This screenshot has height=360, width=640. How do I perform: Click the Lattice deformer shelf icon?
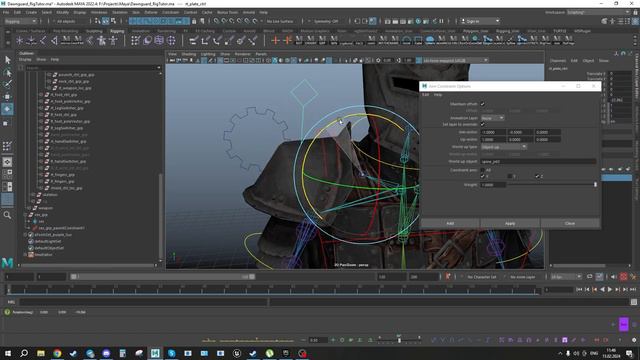pyautogui.click(x=159, y=40)
